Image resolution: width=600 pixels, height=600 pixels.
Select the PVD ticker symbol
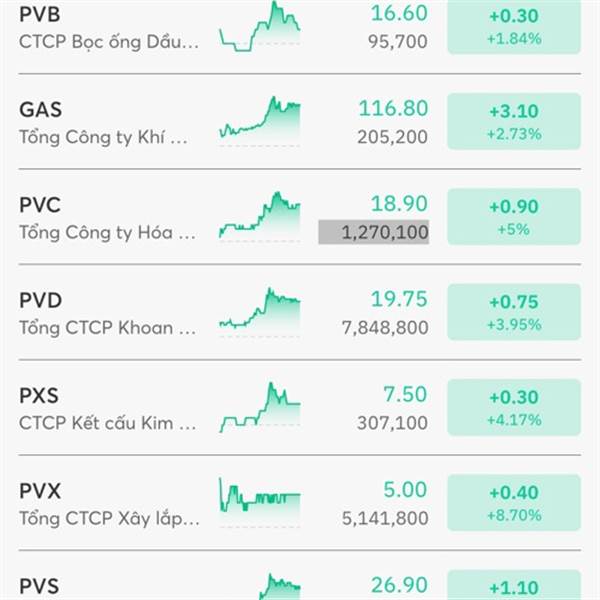40,300
